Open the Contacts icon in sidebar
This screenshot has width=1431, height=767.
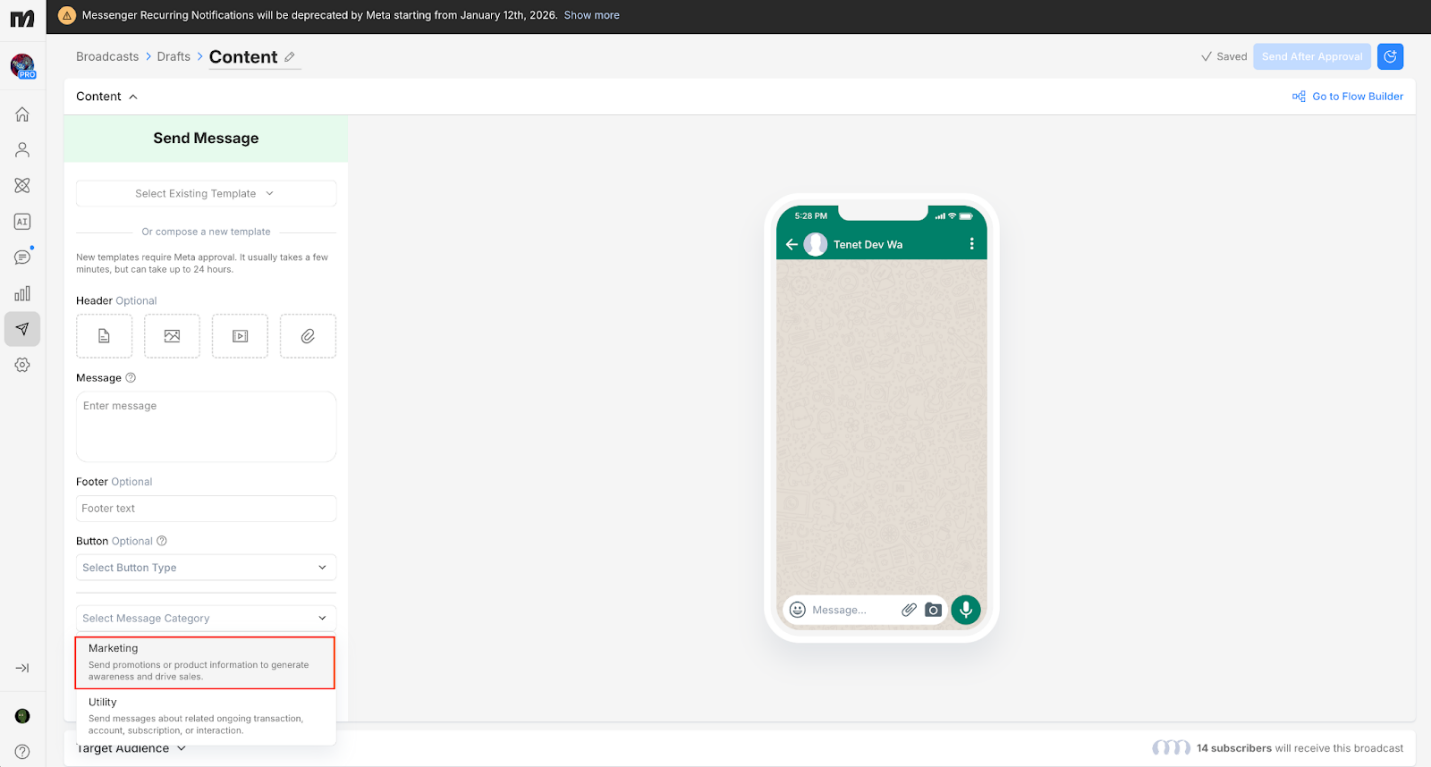point(22,150)
